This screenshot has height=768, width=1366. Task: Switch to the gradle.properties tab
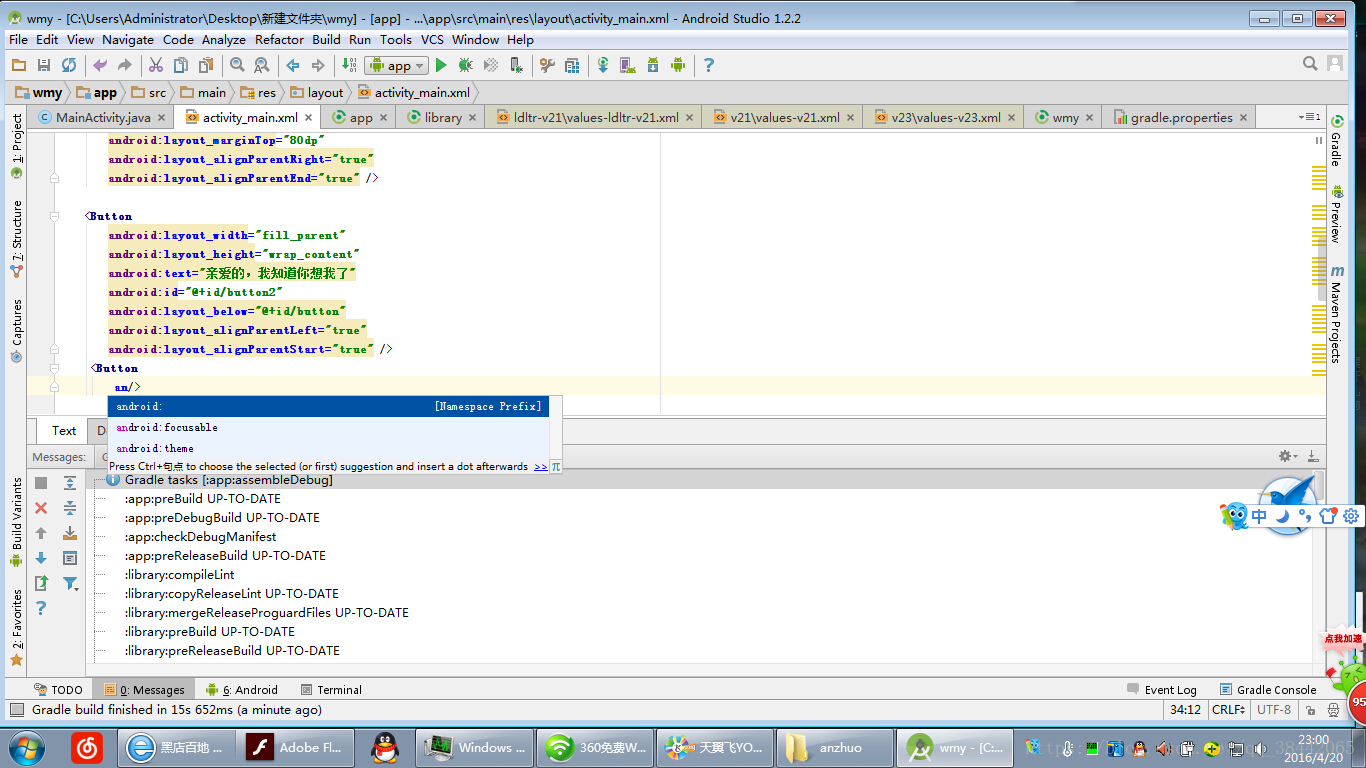[1179, 118]
